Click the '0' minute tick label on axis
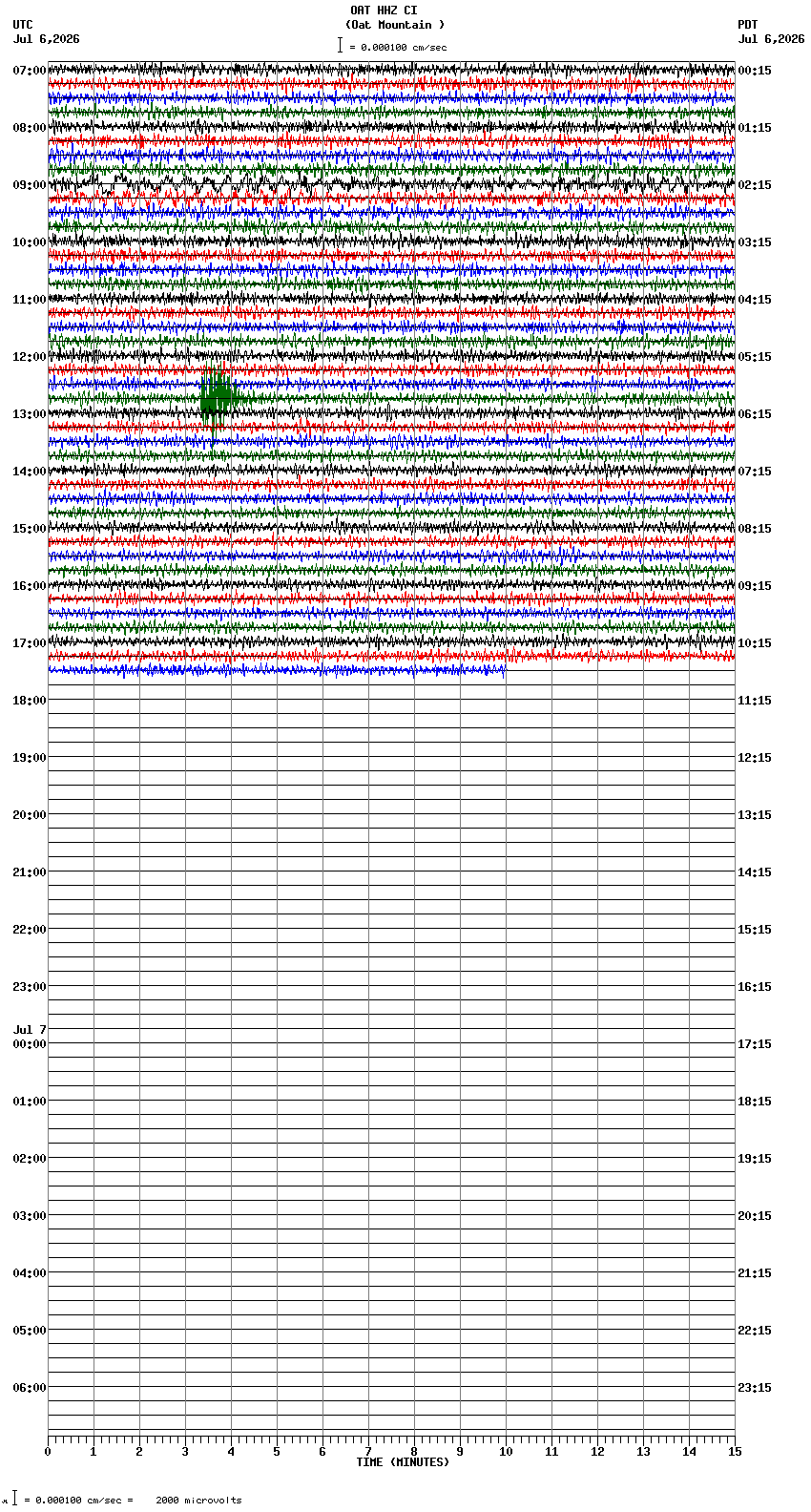 (48, 1452)
